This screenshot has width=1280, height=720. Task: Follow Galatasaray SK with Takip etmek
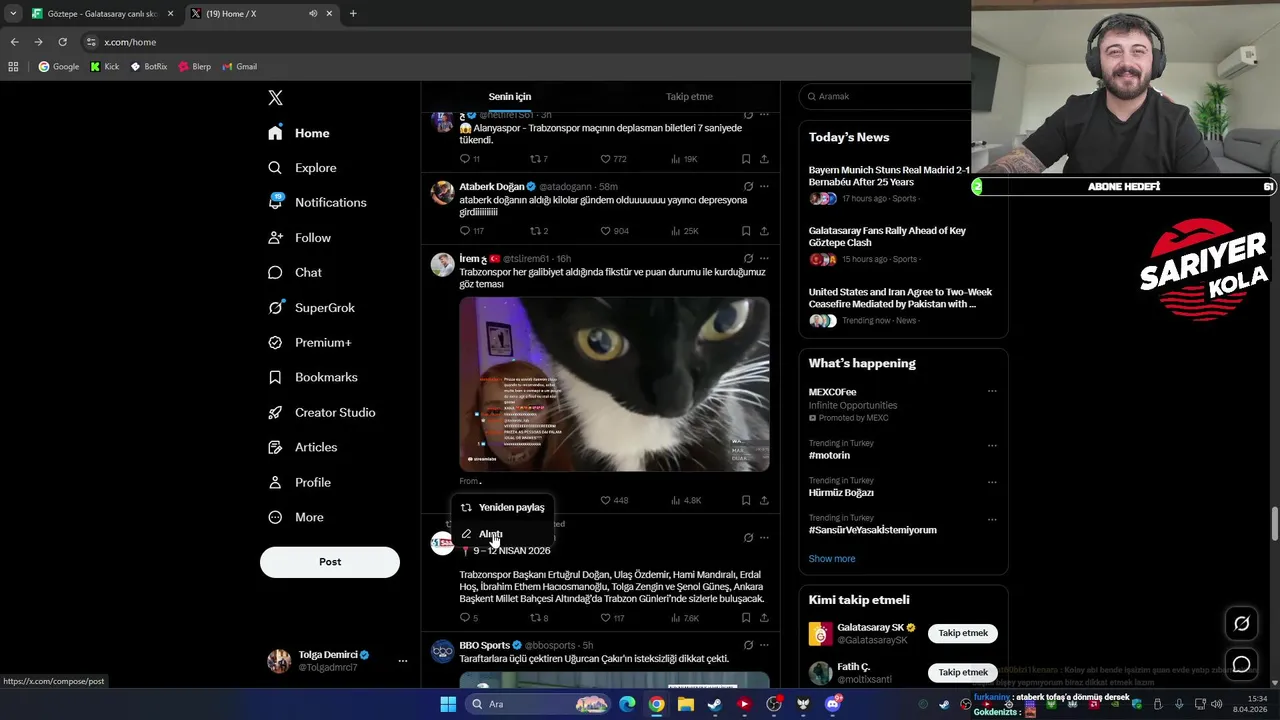[963, 633]
